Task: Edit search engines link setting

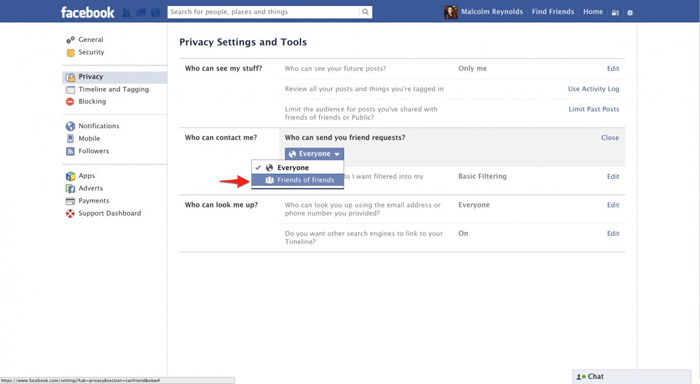Action: click(x=612, y=234)
